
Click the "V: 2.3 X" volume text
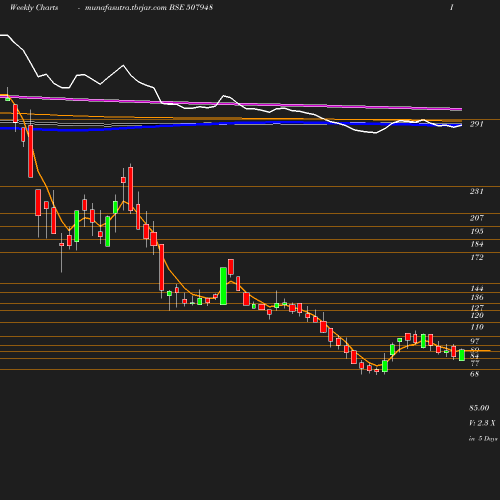click(482, 423)
